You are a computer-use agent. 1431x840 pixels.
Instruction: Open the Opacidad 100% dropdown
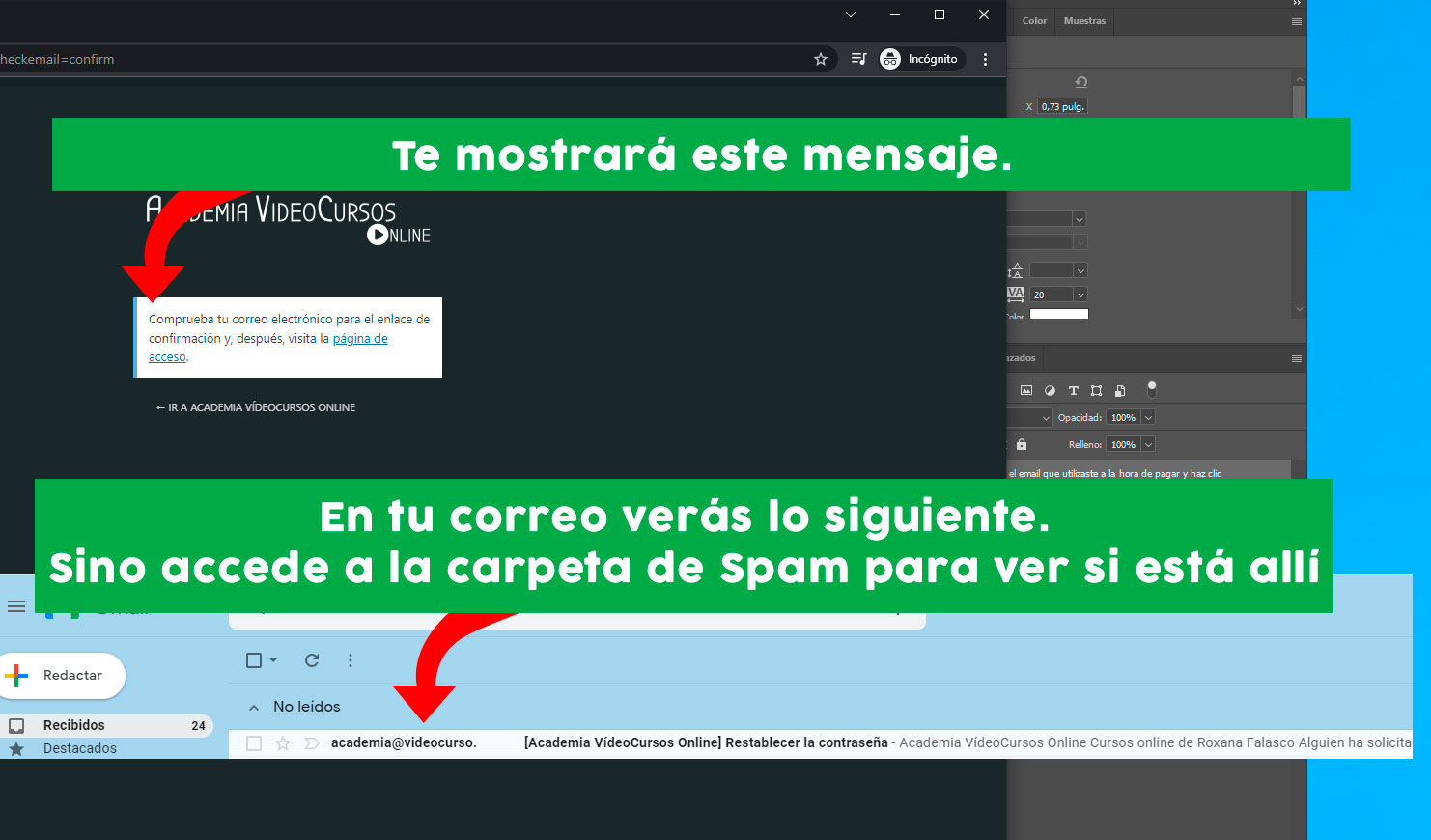1148,418
